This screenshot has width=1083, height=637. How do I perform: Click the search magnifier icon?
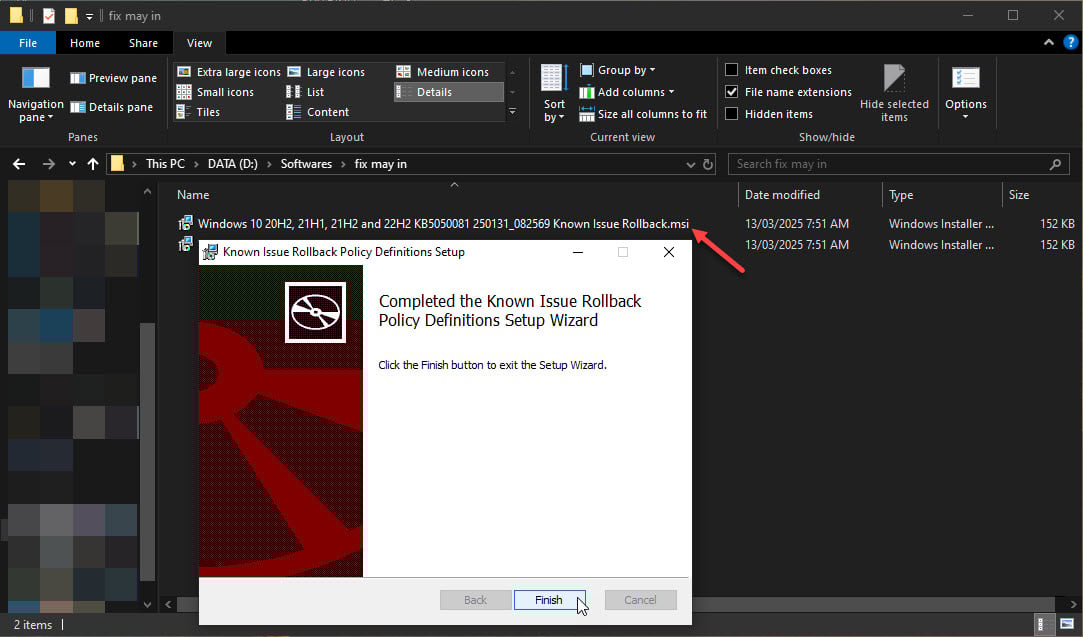tap(1055, 164)
